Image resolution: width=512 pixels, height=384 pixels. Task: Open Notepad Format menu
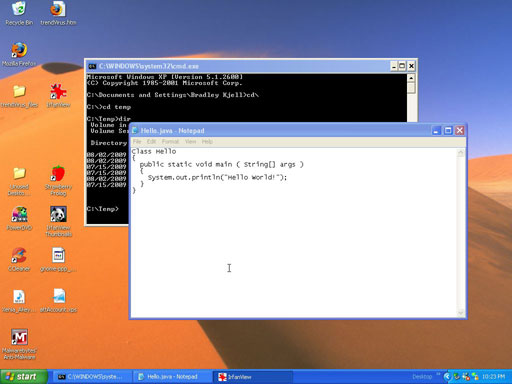[170, 142]
